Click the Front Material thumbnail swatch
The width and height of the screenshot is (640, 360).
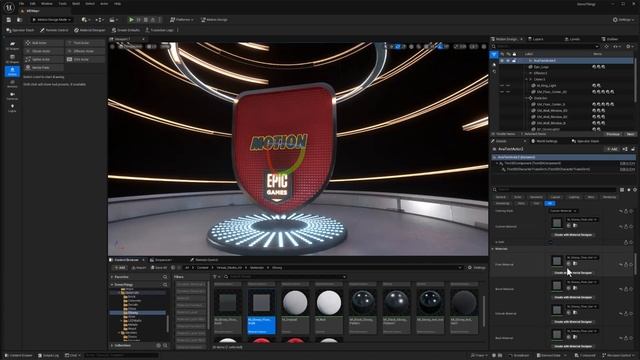click(x=557, y=261)
